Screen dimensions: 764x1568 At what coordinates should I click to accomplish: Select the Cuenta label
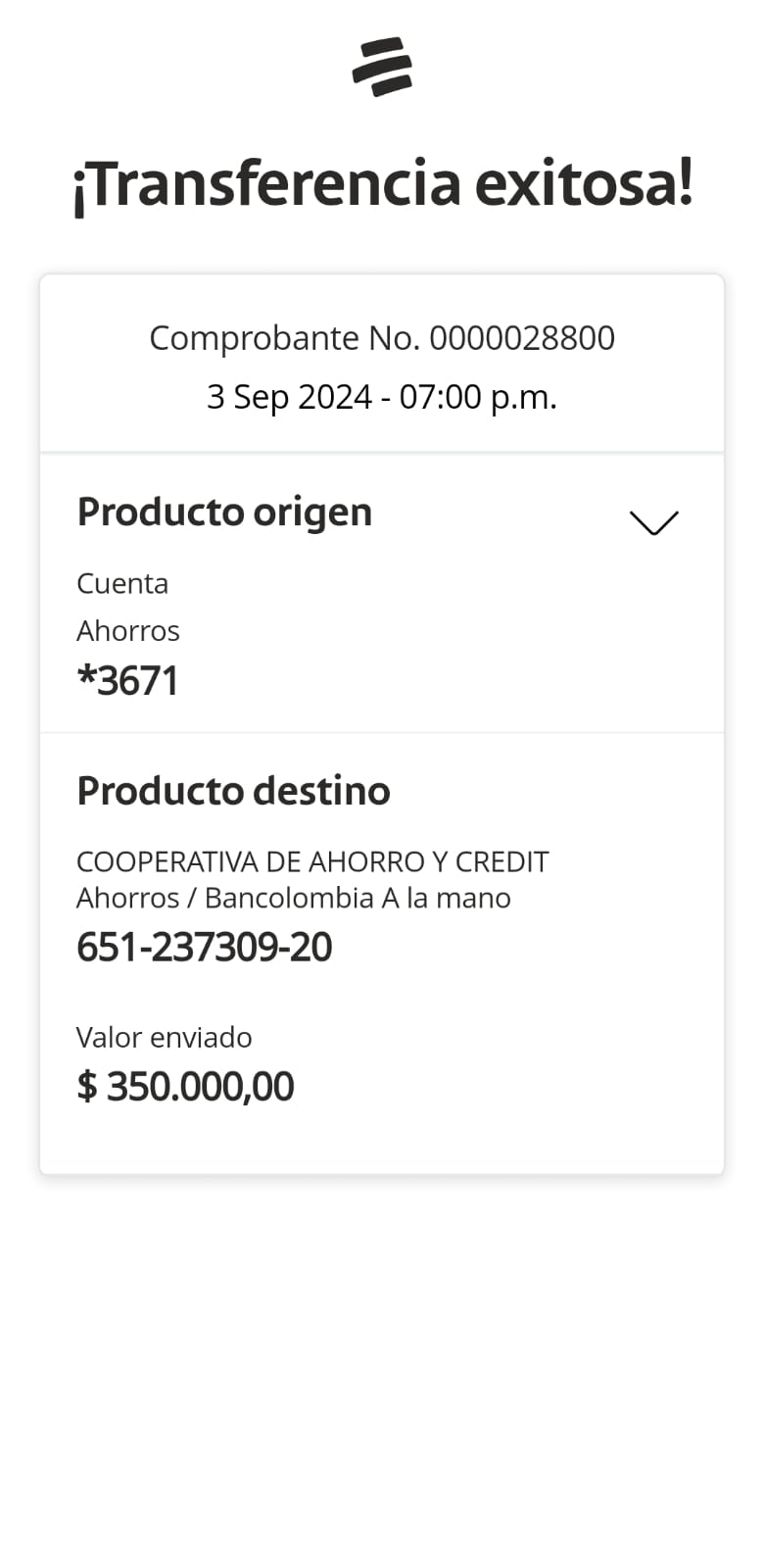122,584
